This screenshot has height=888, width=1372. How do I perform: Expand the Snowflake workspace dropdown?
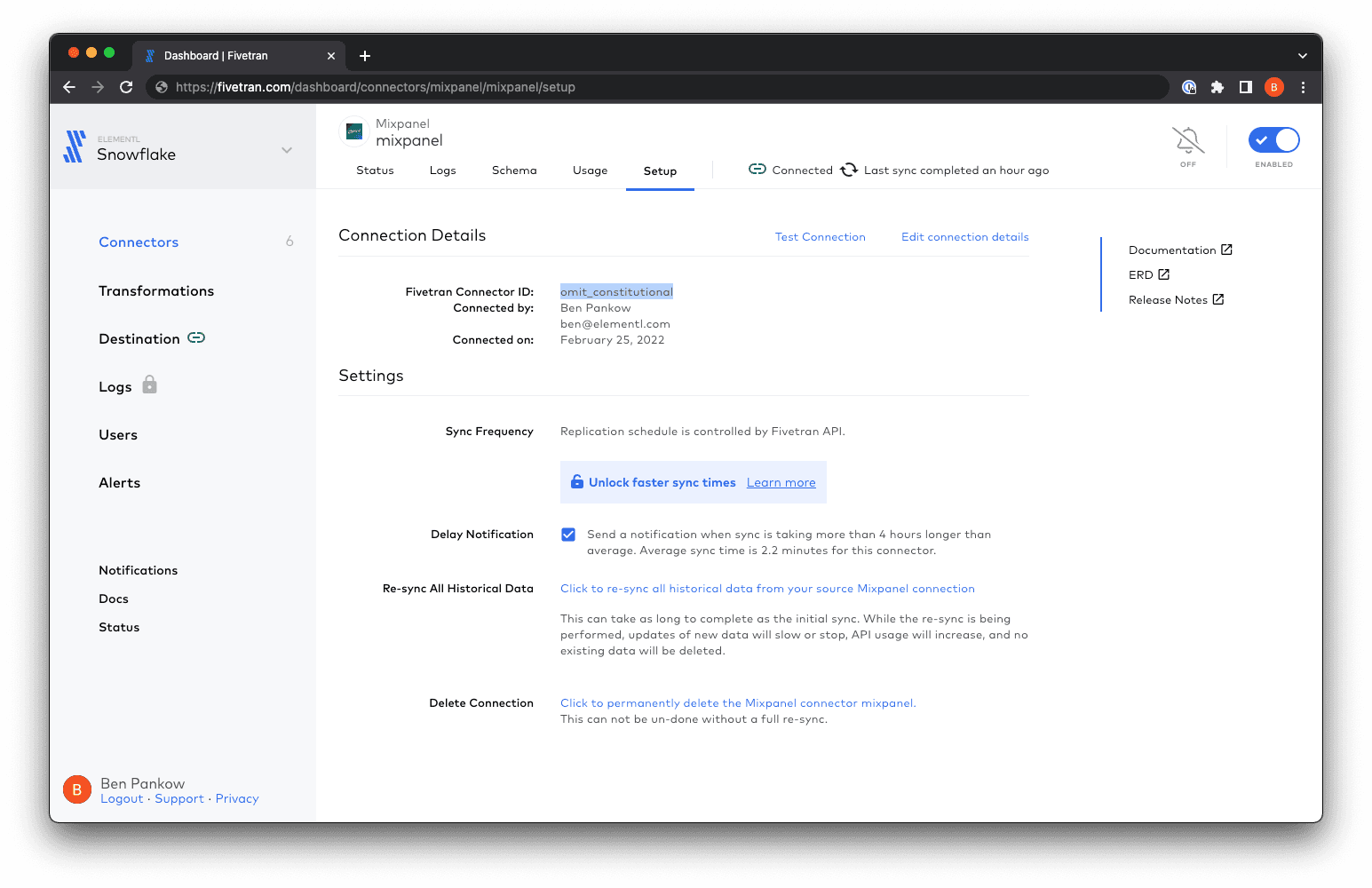(286, 150)
